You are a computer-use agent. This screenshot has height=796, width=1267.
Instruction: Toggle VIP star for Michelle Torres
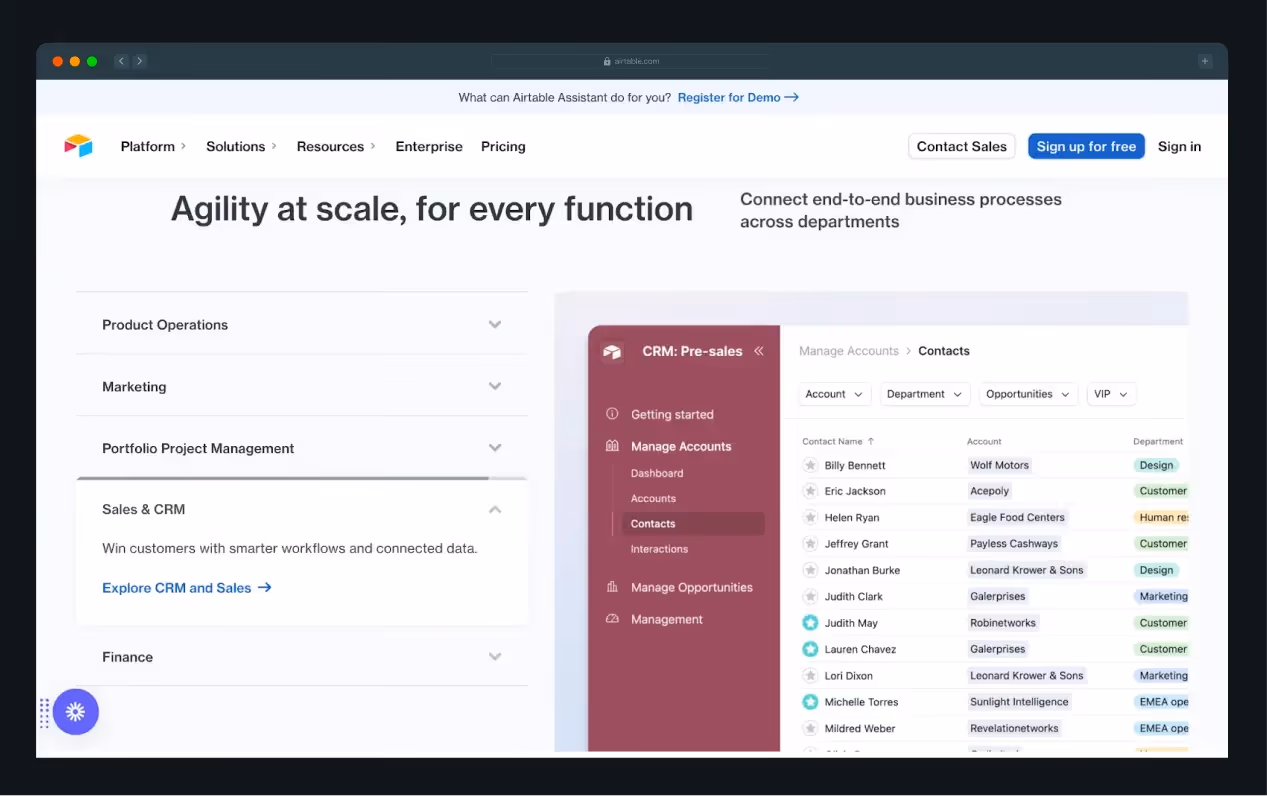(x=810, y=702)
